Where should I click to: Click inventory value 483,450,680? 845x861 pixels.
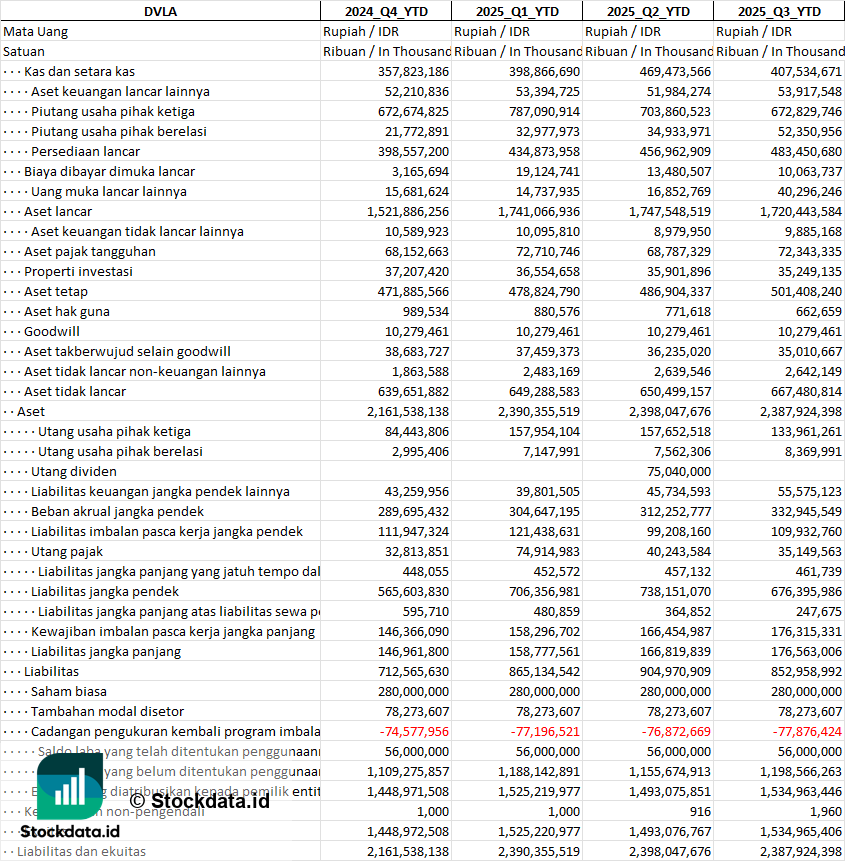click(806, 152)
